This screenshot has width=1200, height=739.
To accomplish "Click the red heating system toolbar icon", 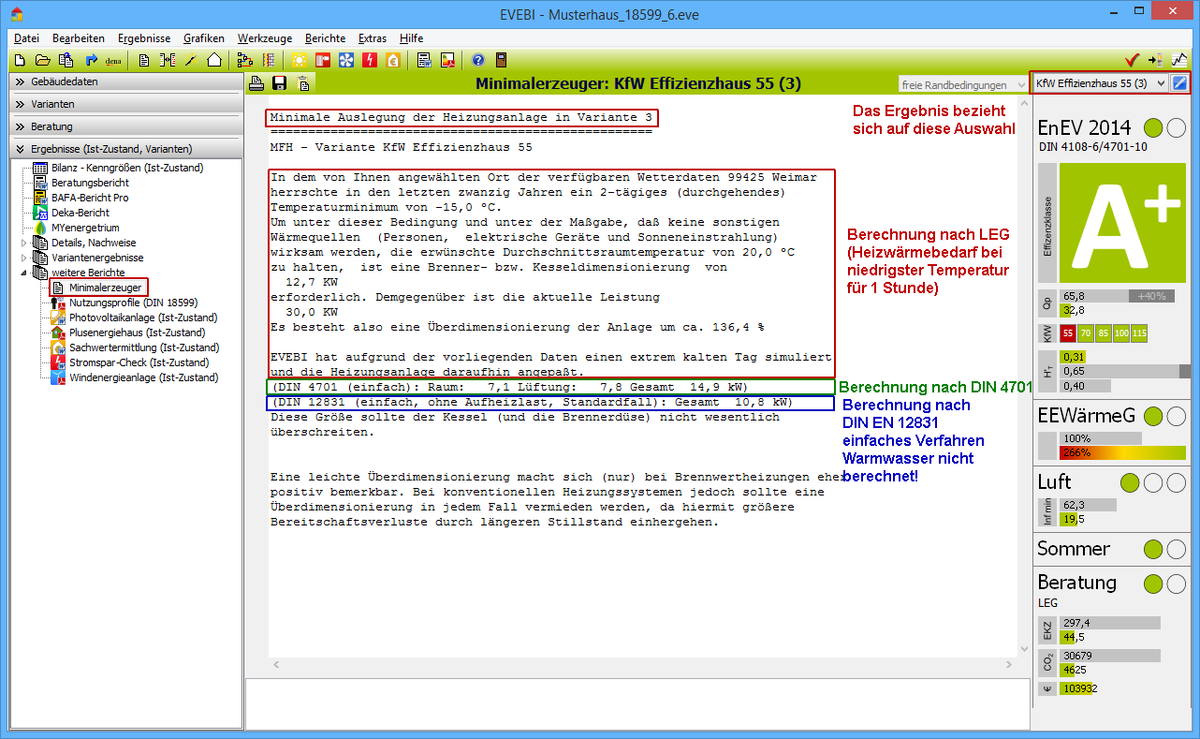I will coord(323,60).
